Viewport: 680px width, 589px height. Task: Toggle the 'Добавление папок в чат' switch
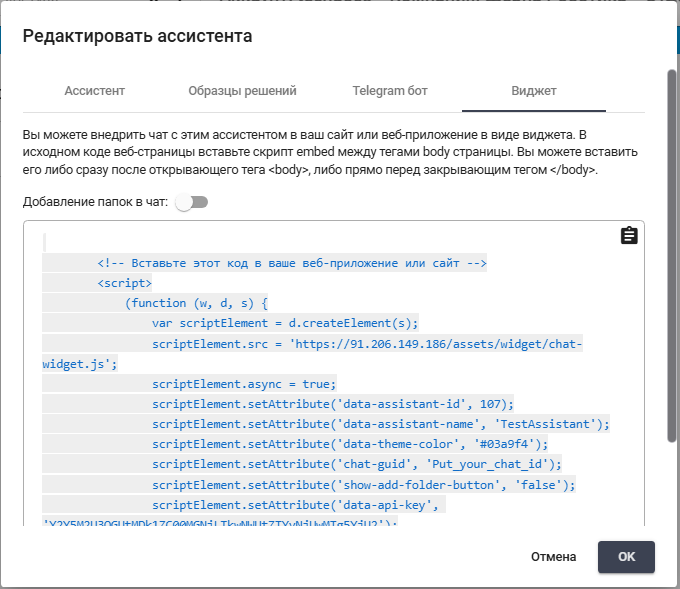click(x=190, y=202)
